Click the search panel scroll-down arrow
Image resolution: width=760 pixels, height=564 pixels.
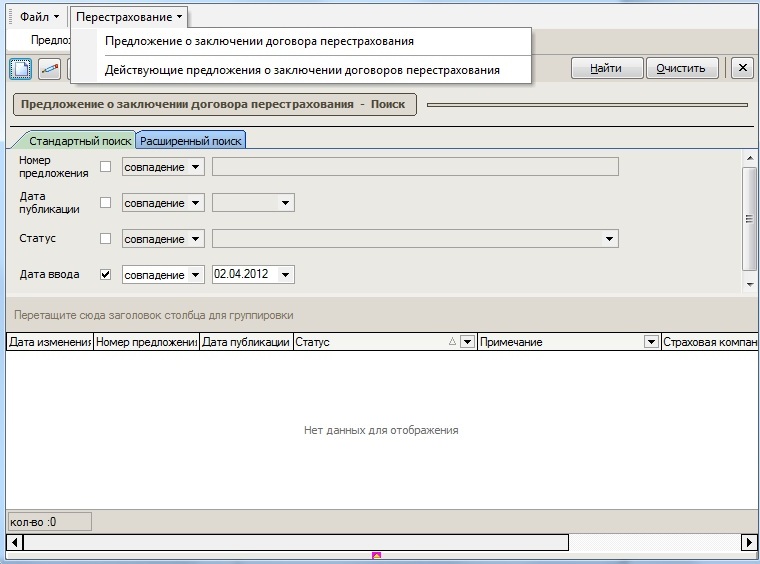pos(750,284)
